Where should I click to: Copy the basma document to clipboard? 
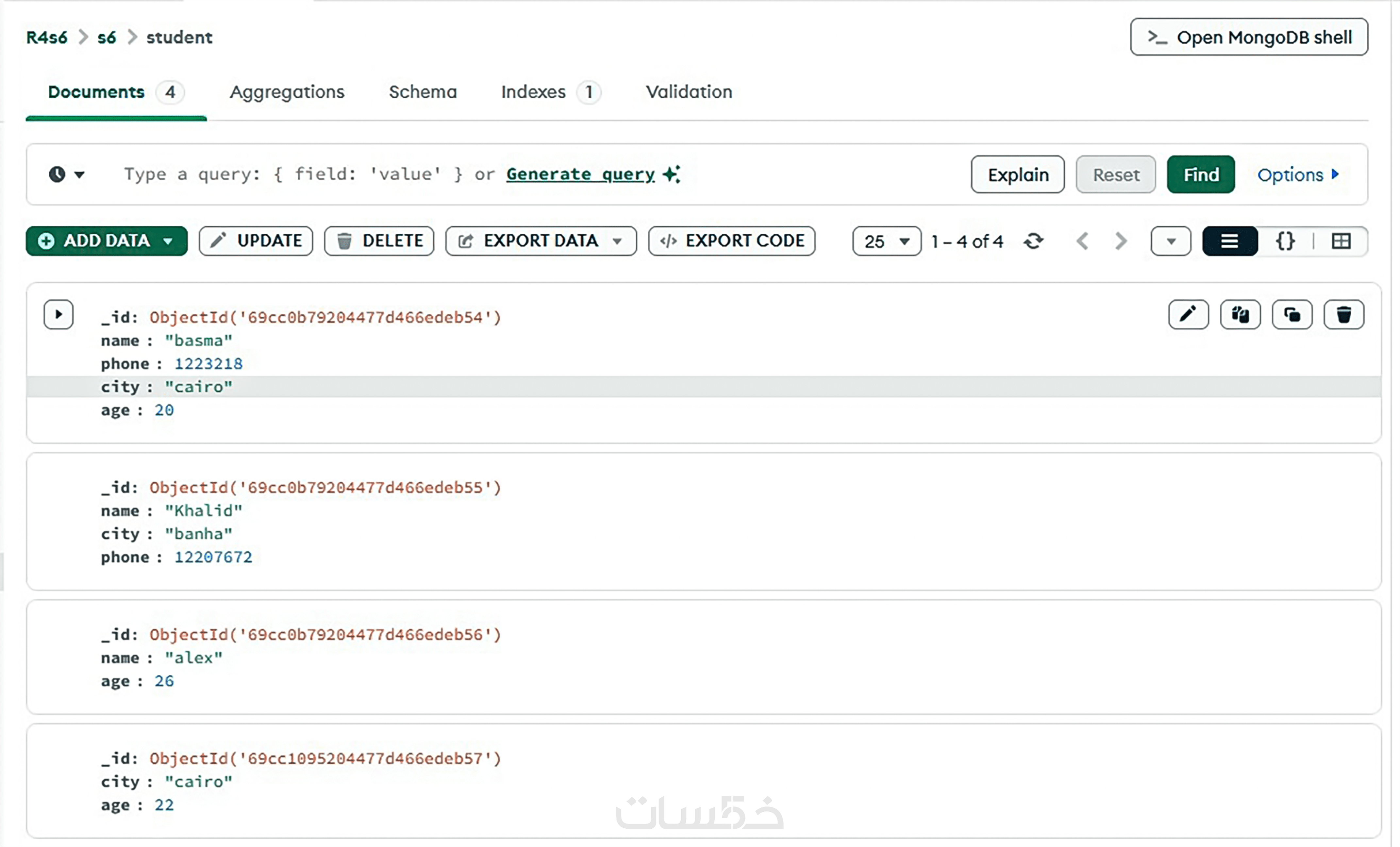pos(1240,315)
